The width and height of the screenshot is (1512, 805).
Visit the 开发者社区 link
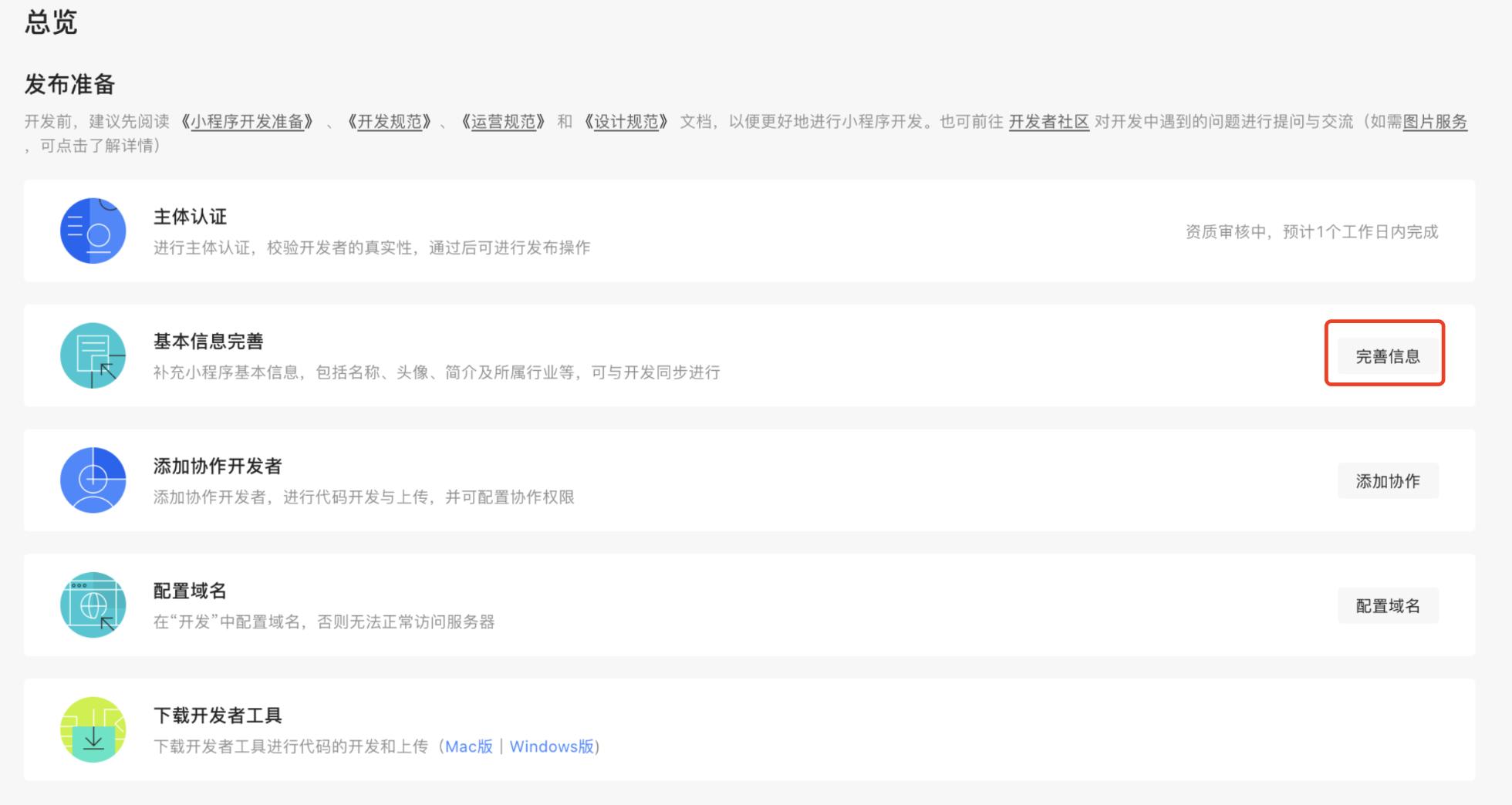[1049, 122]
